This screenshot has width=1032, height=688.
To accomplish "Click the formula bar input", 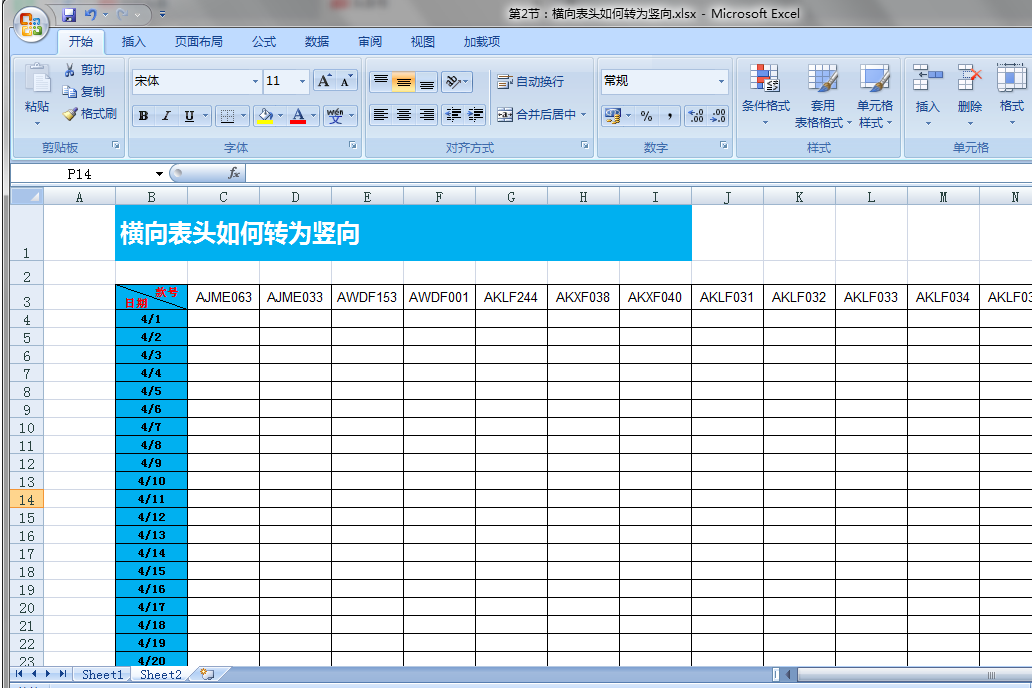I will (x=638, y=173).
